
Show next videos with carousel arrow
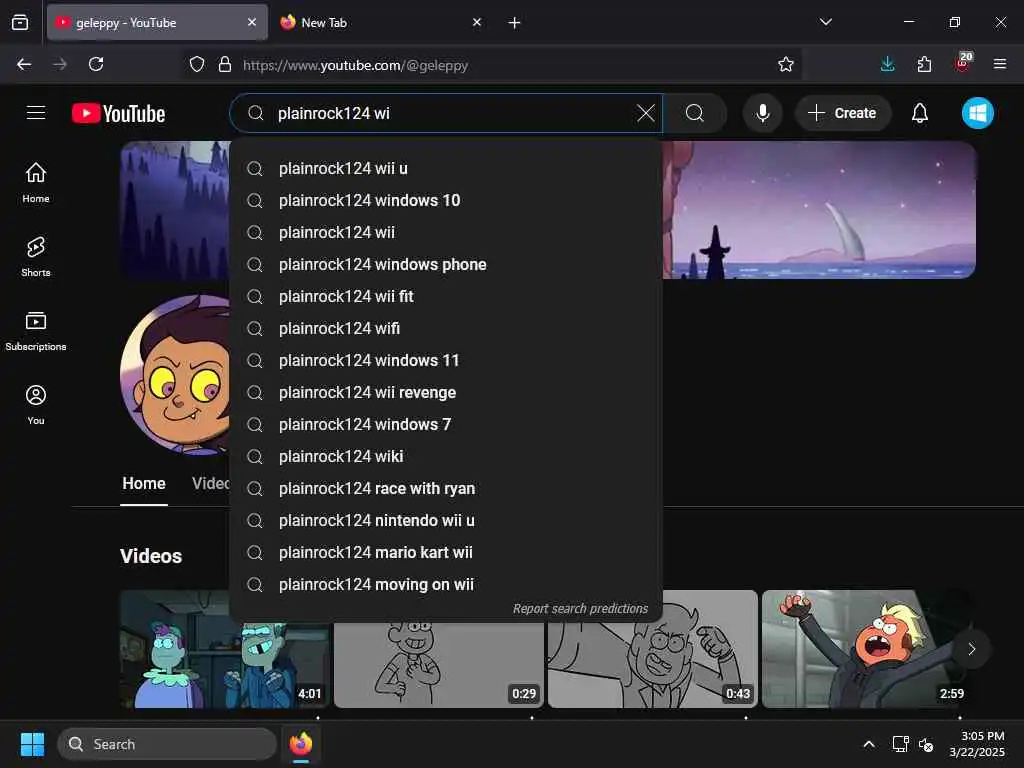coord(972,649)
